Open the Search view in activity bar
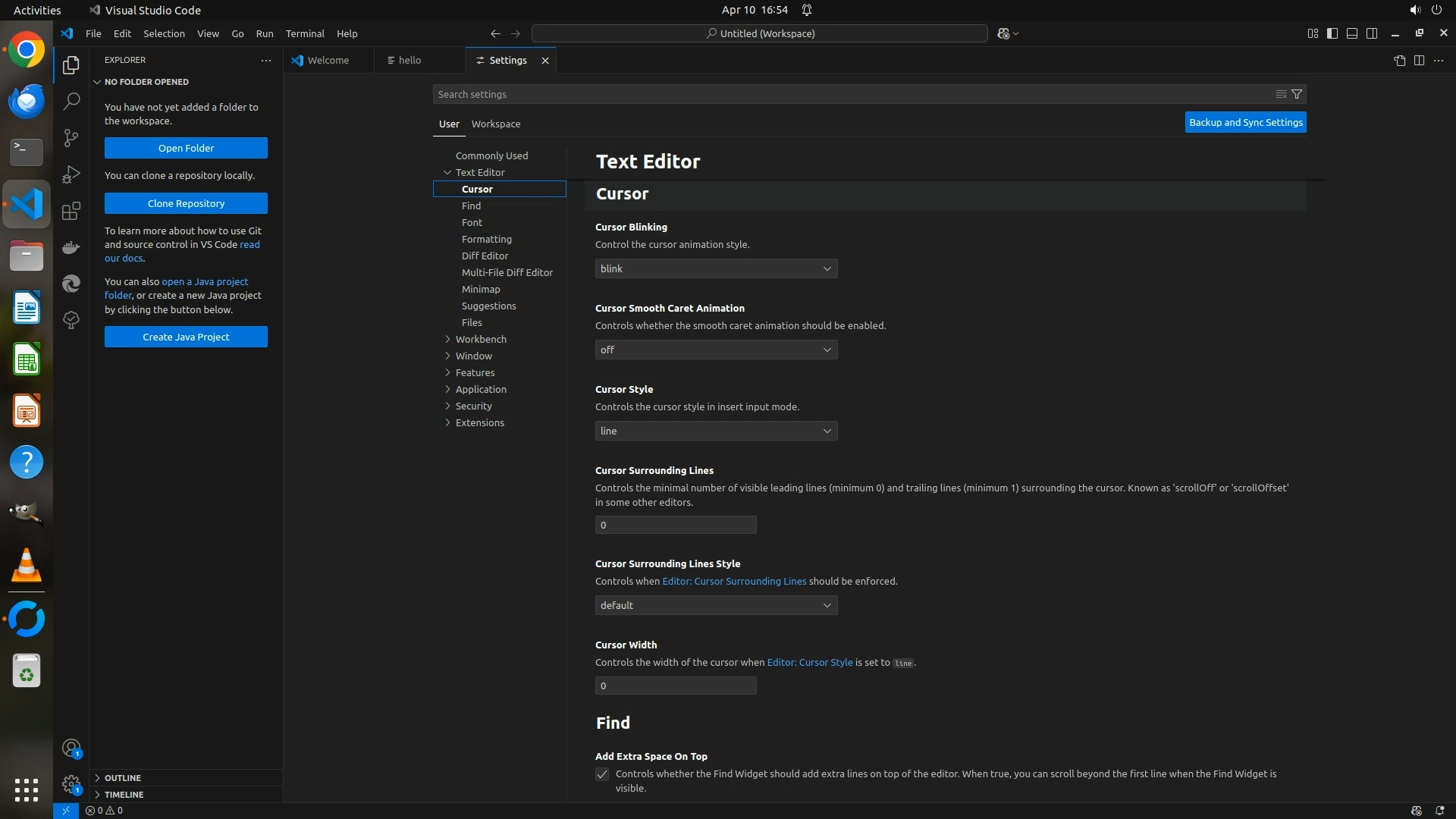This screenshot has width=1456, height=819. tap(71, 101)
